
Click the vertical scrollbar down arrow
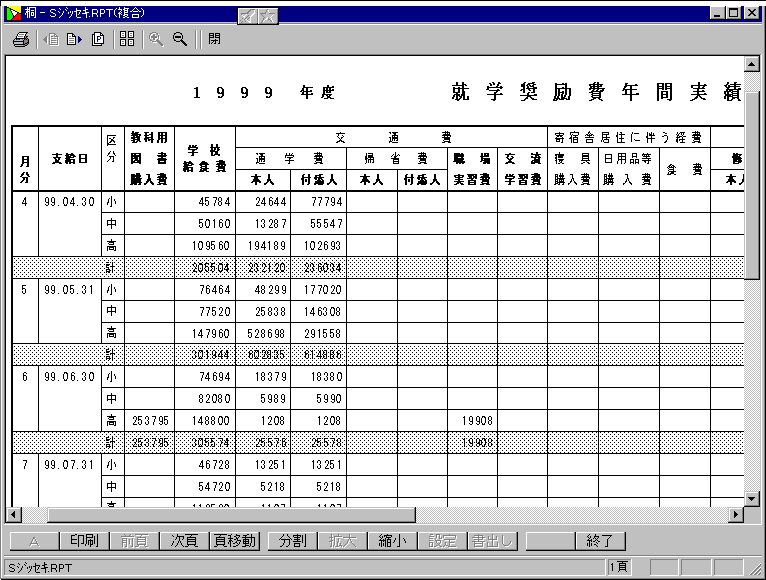(752, 498)
